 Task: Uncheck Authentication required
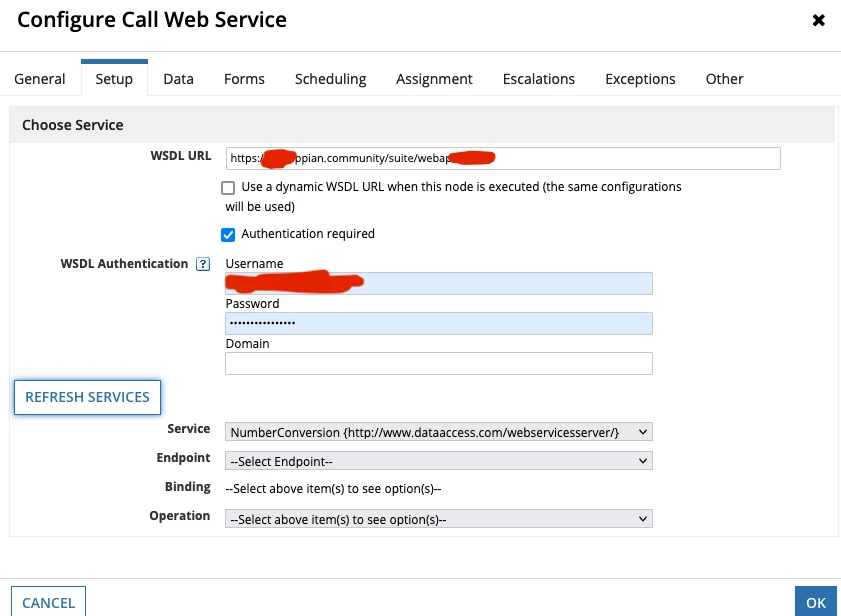[x=228, y=234]
